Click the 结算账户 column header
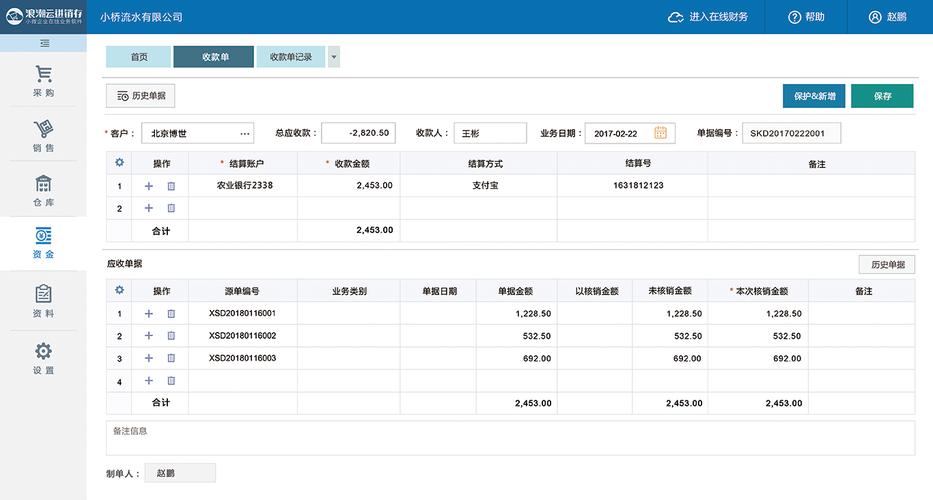Screen dimensions: 933x500 (243, 163)
